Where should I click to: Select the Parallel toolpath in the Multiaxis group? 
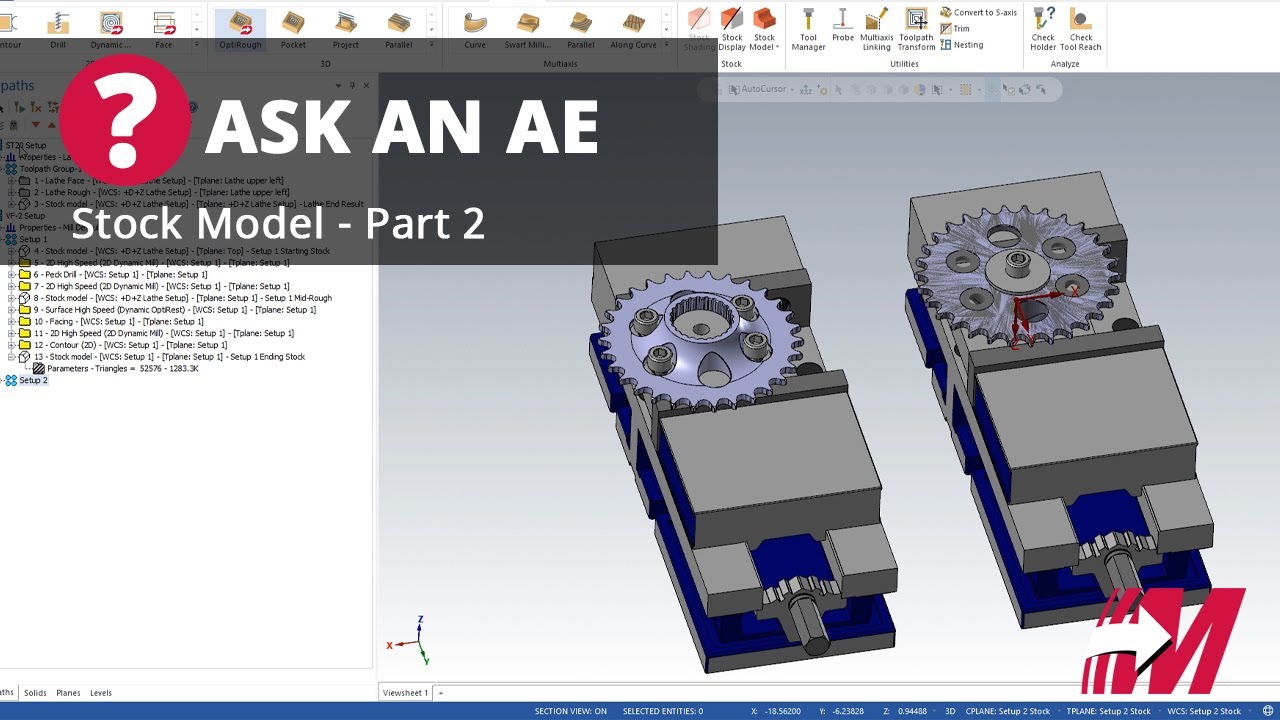tap(581, 30)
